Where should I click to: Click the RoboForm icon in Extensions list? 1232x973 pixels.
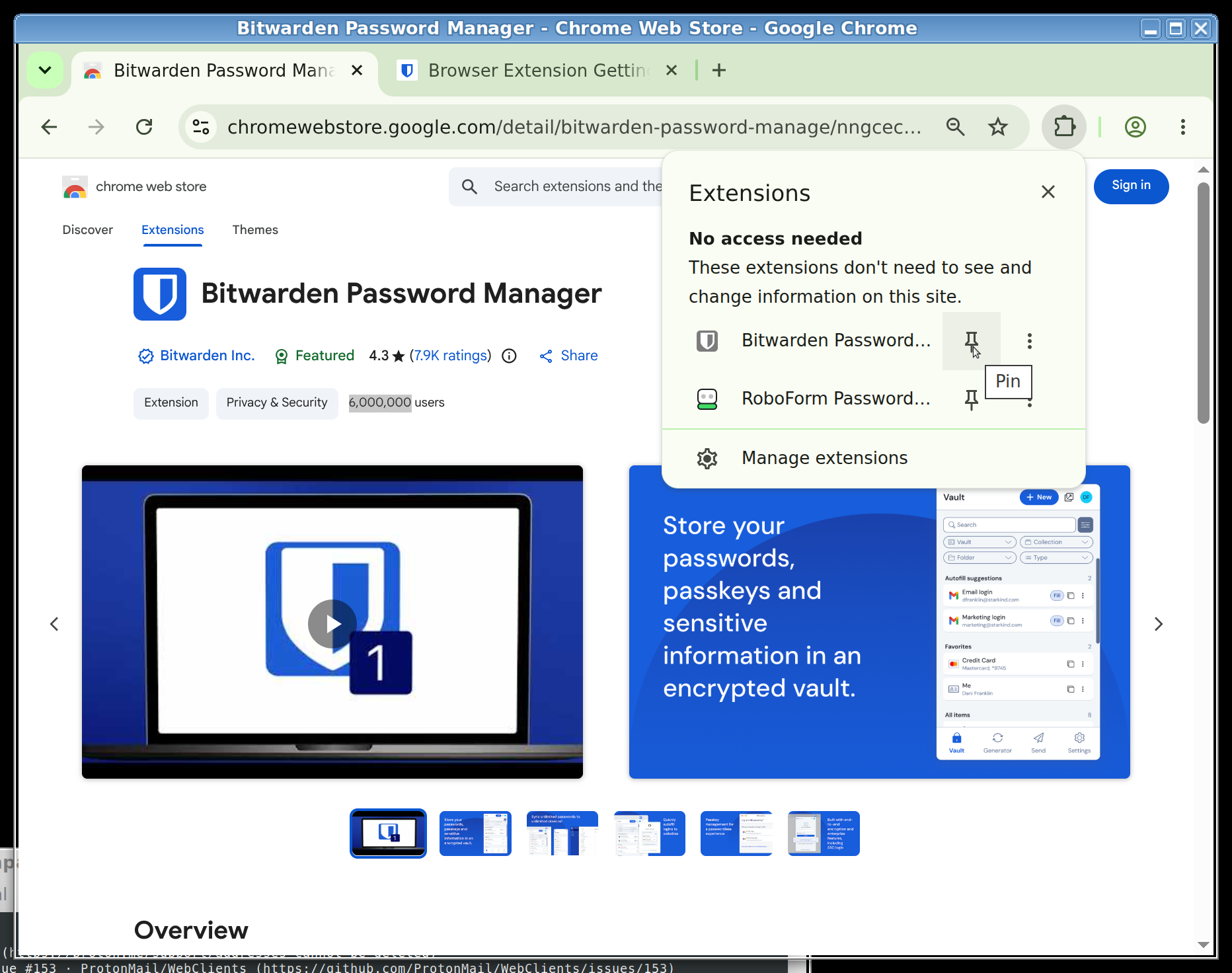click(x=707, y=399)
